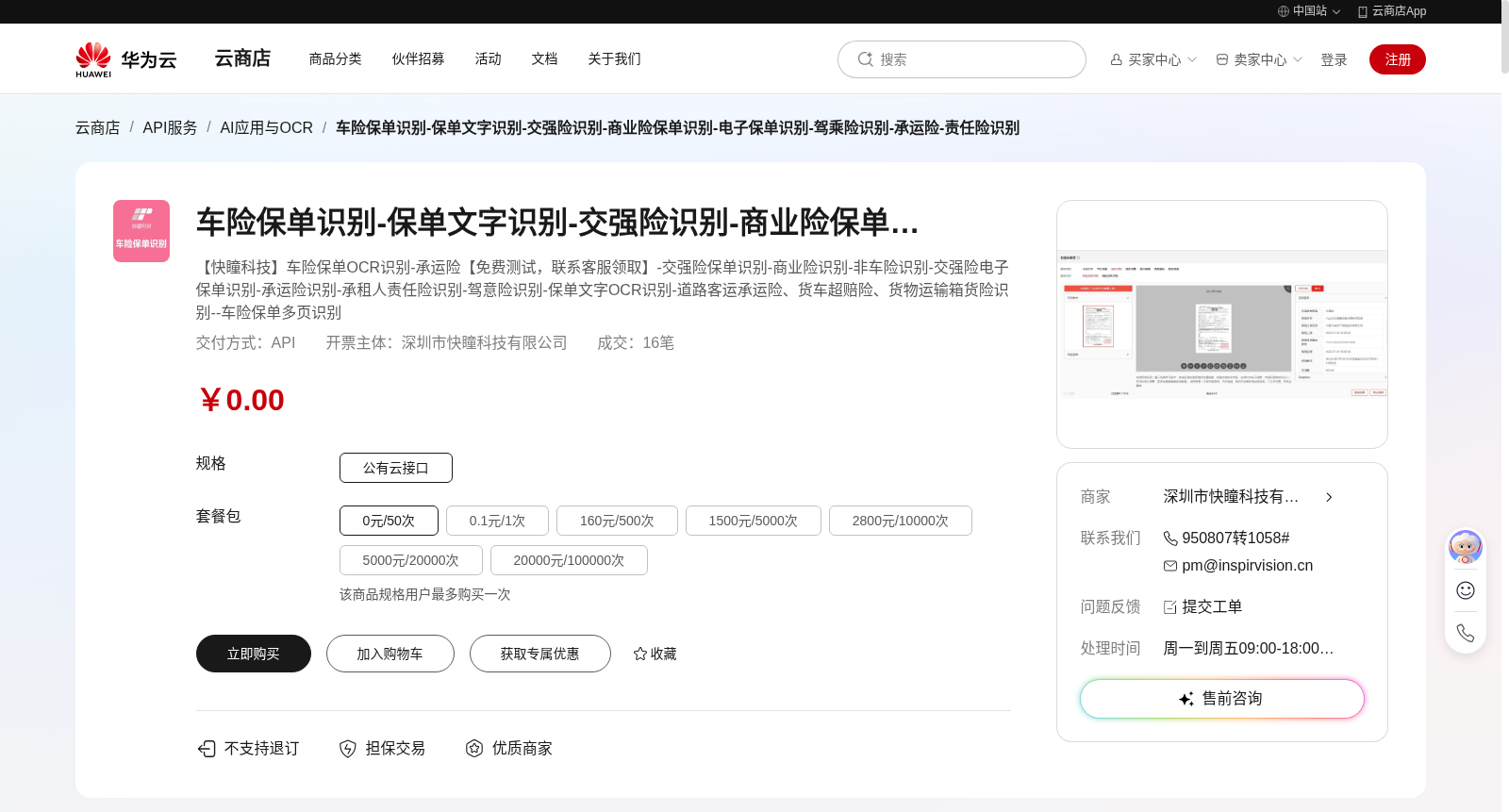The width and height of the screenshot is (1509, 812).
Task: Click the 提交工单 link
Action: pyautogui.click(x=1212, y=607)
